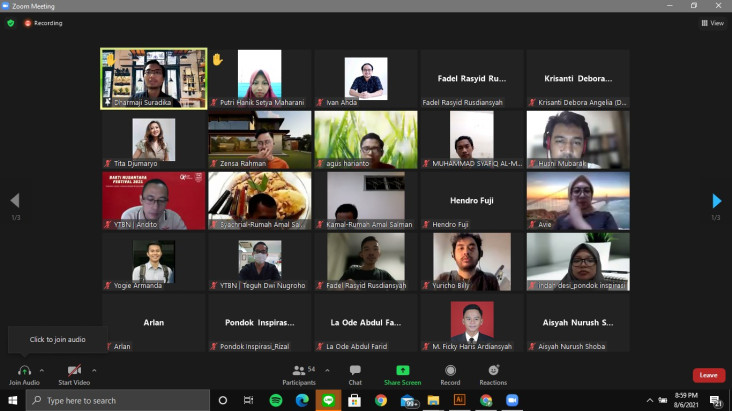Go to previous page of participants
Viewport: 732px width, 411px height.
[x=15, y=200]
